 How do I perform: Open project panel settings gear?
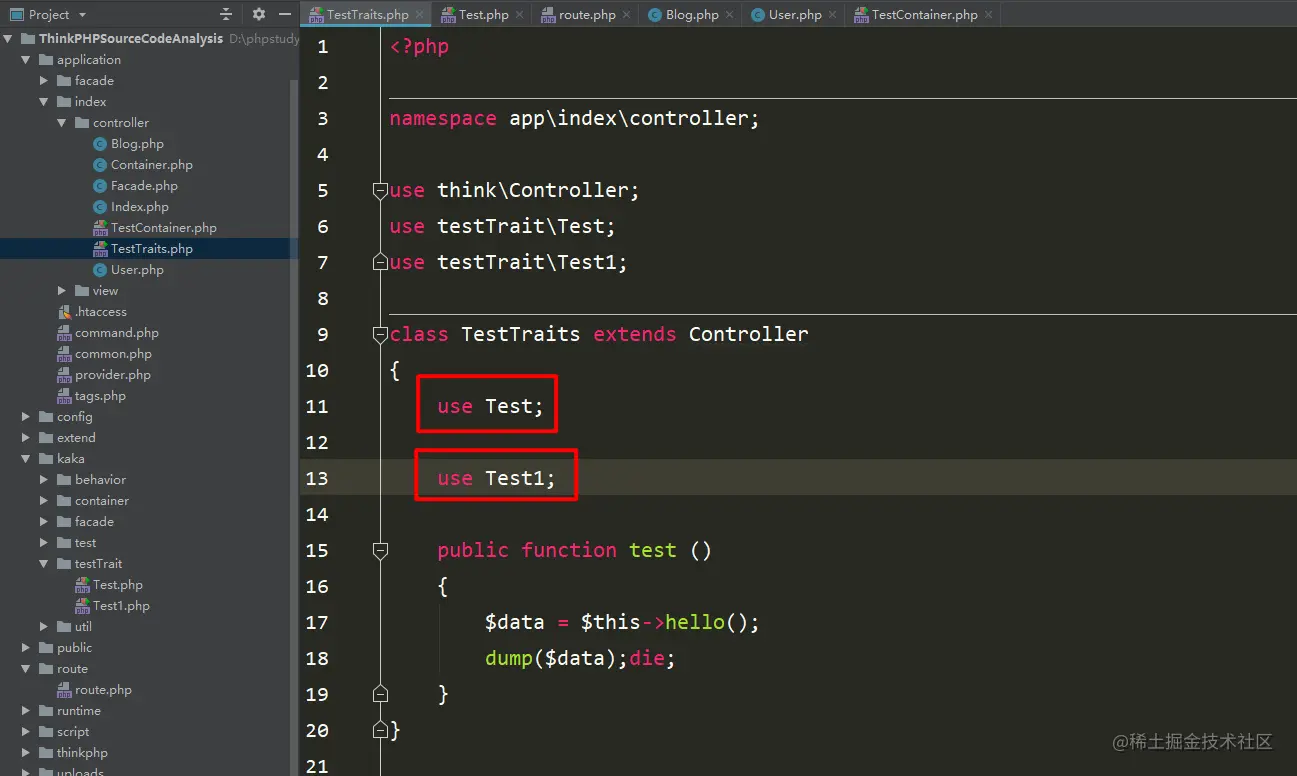[258, 14]
